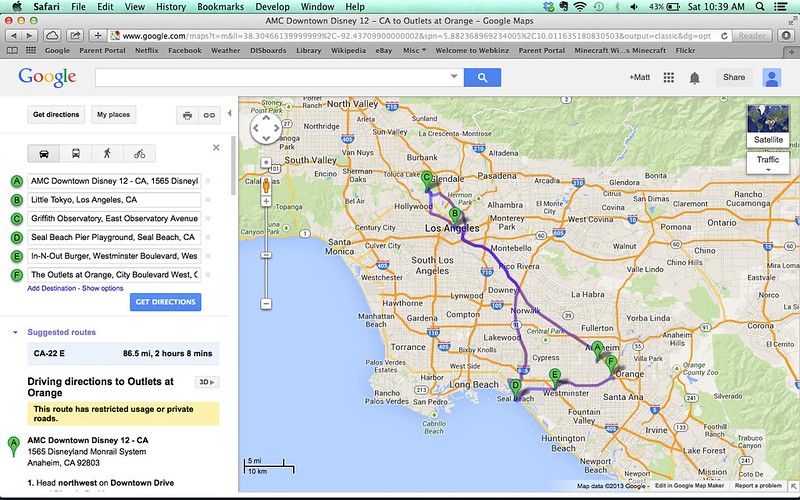Image resolution: width=800 pixels, height=500 pixels.
Task: Open the Wikipedia bookmark
Action: (348, 51)
